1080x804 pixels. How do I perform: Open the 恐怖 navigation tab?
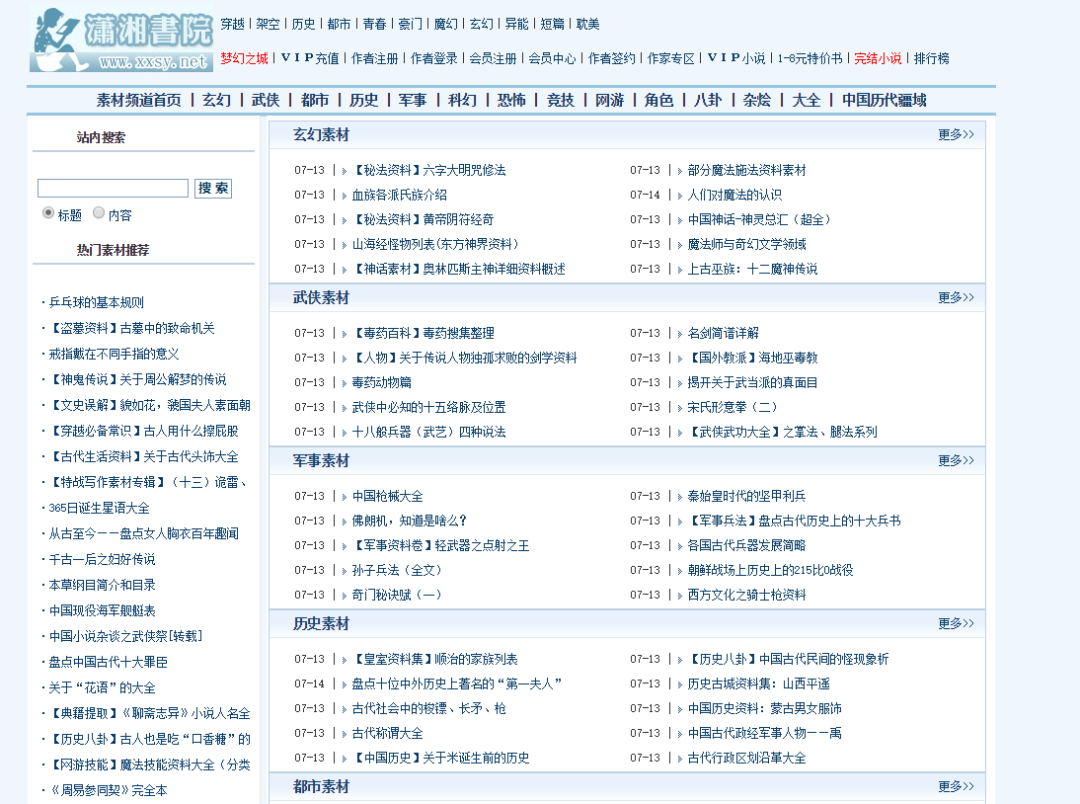pos(511,101)
